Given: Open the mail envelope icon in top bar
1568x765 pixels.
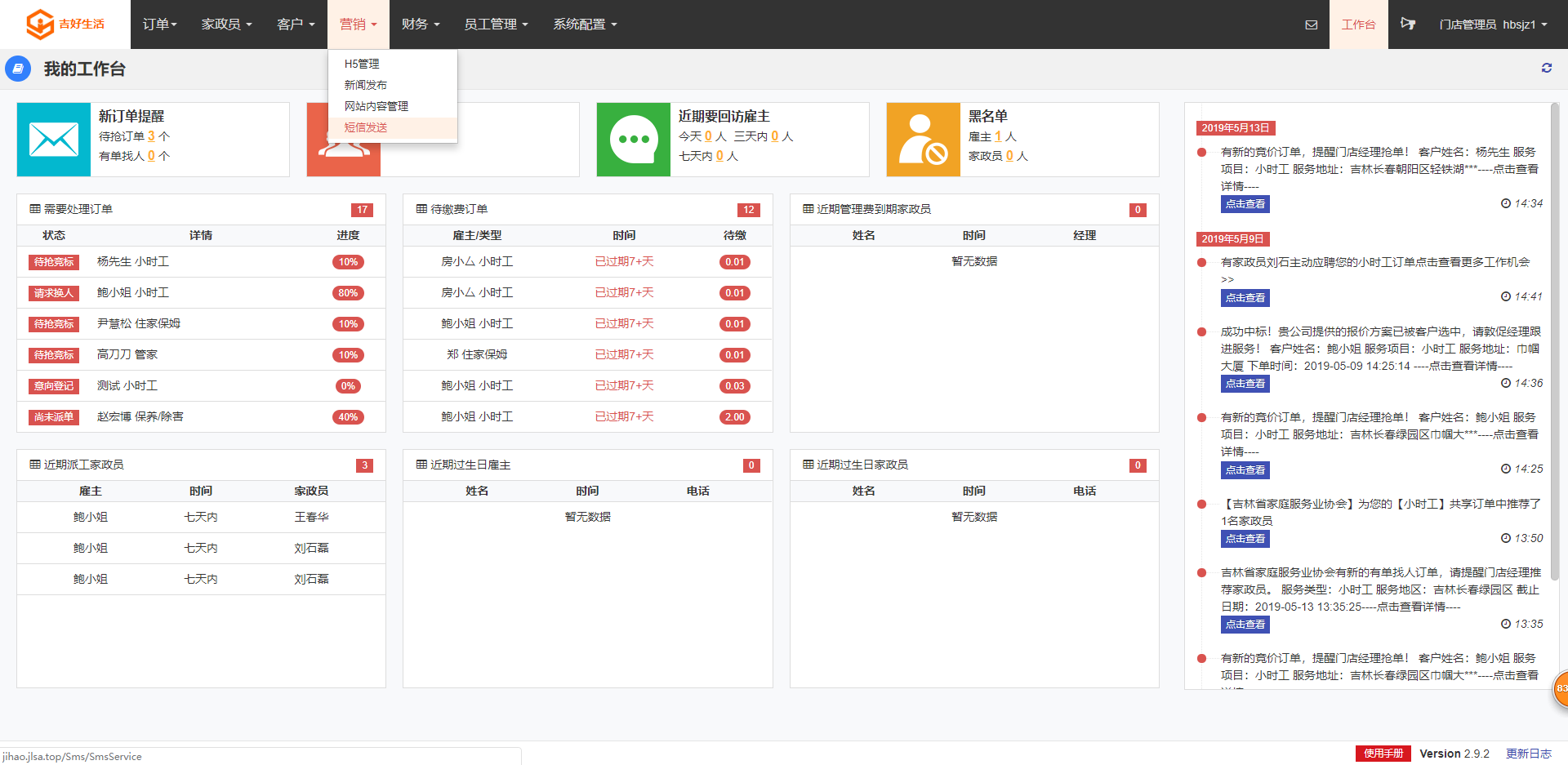Looking at the screenshot, I should [1311, 24].
